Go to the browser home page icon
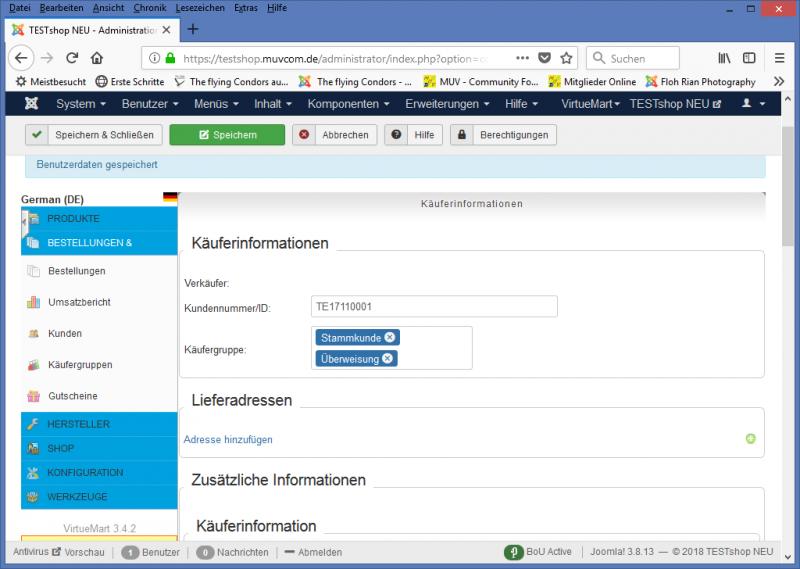Viewport: 800px width, 569px height. [x=97, y=58]
